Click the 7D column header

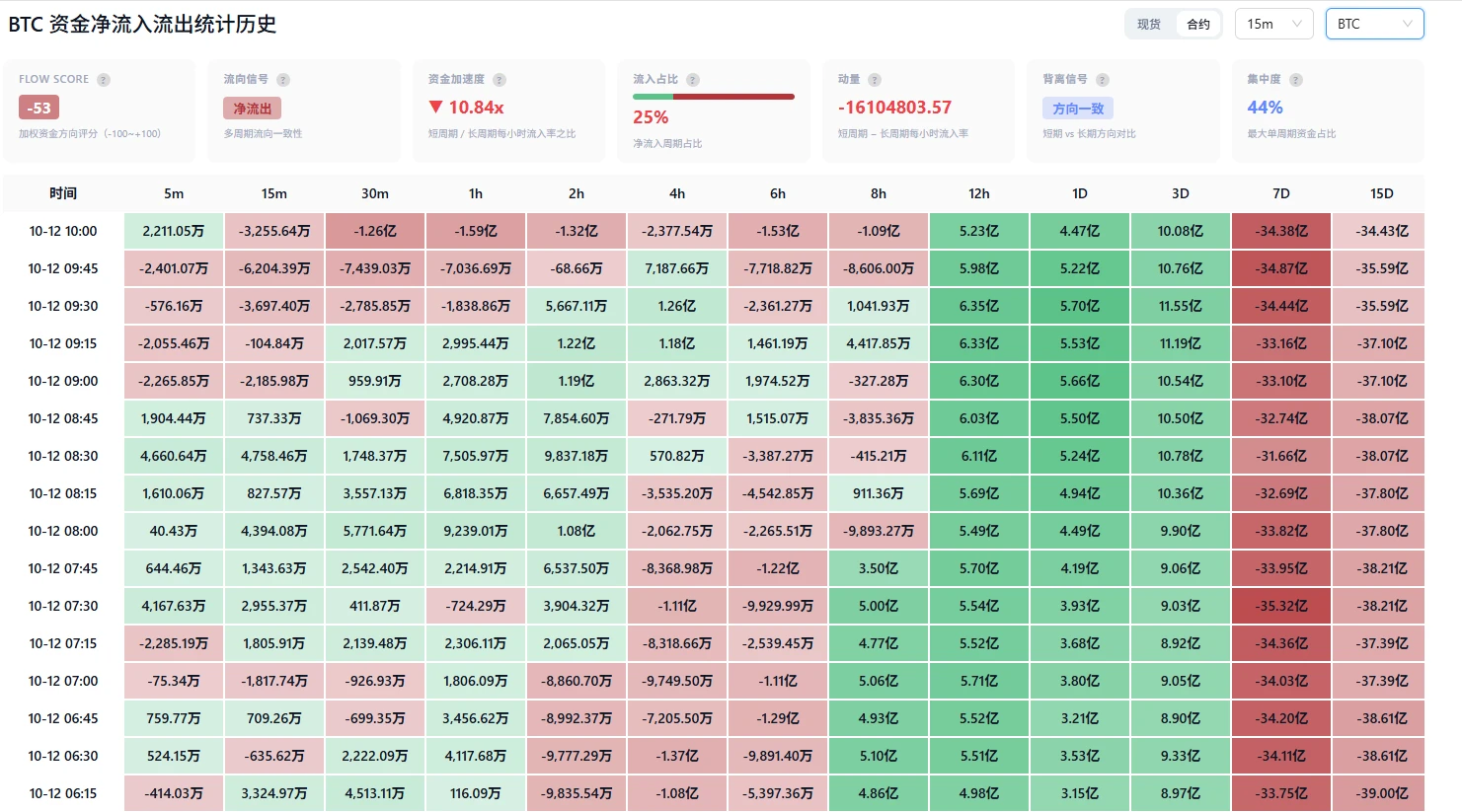1281,193
